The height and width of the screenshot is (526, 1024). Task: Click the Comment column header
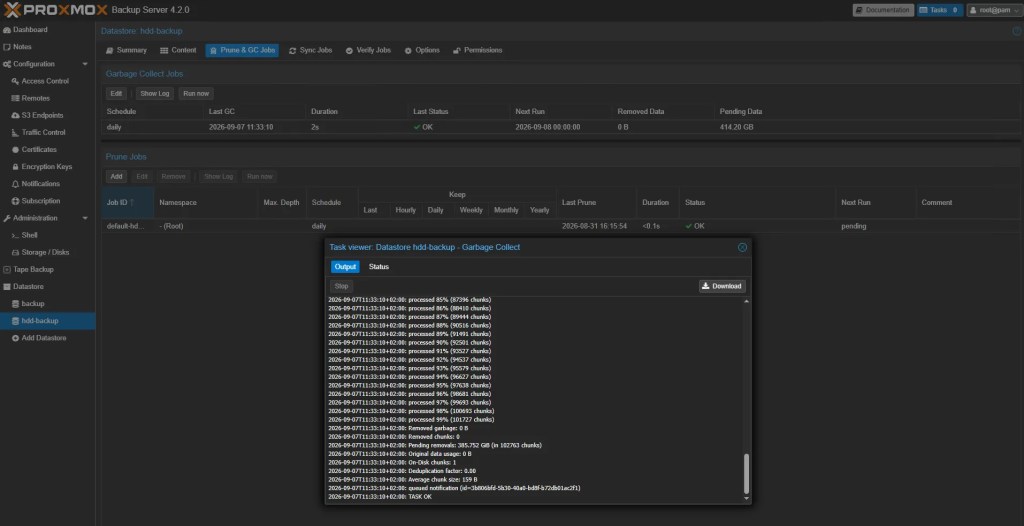(969, 203)
